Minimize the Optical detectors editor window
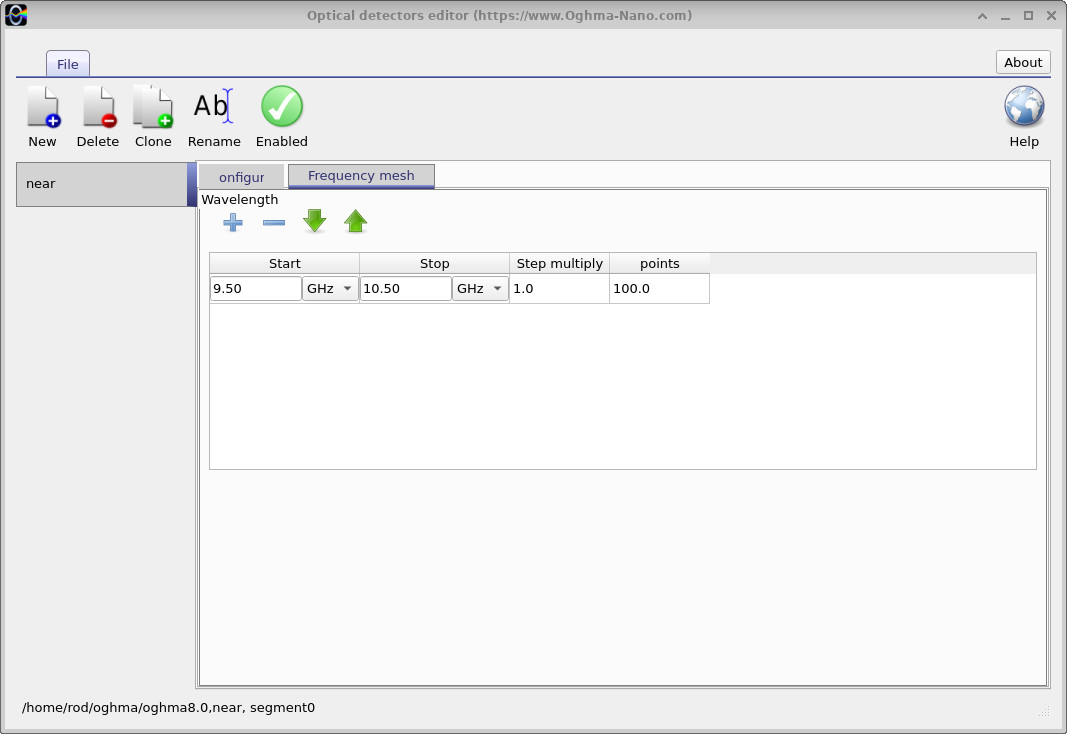This screenshot has height=734, width=1067. click(1005, 16)
